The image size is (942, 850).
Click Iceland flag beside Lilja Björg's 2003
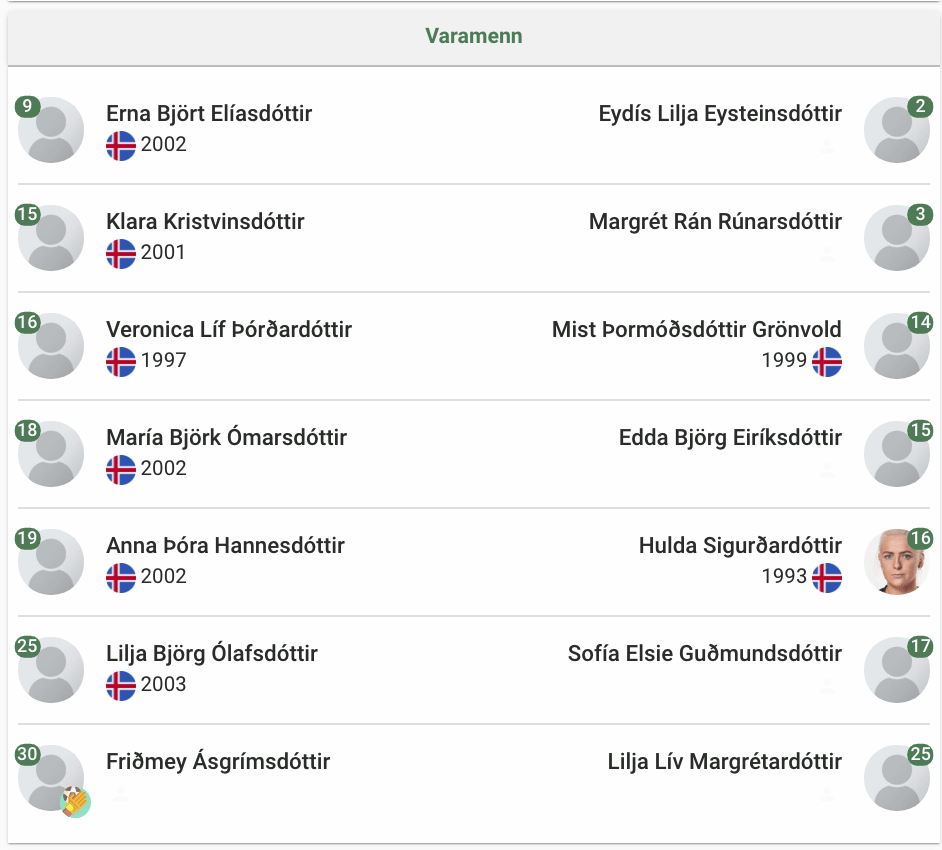[121, 685]
